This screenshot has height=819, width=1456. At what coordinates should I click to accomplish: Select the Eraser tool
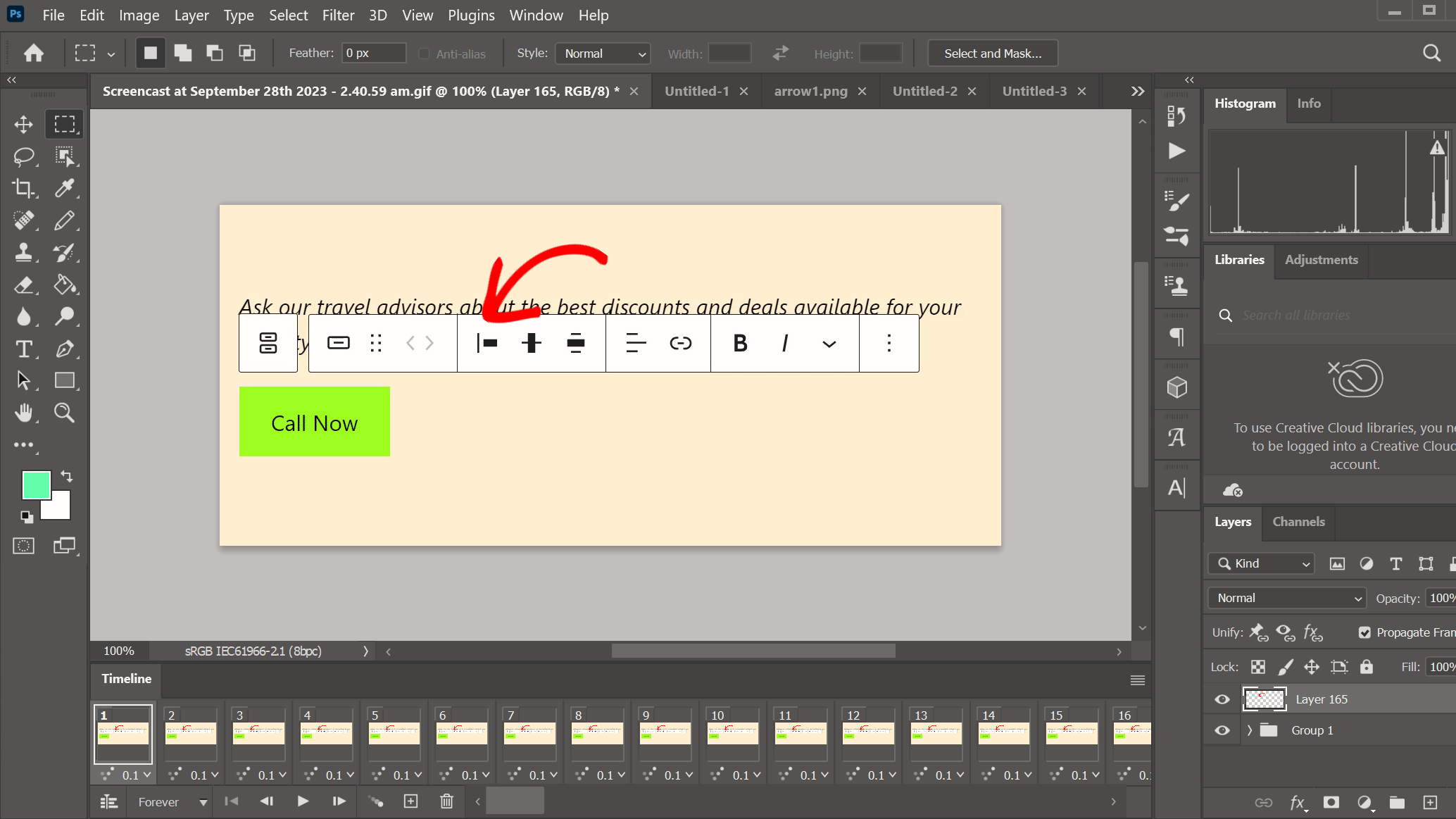[23, 285]
